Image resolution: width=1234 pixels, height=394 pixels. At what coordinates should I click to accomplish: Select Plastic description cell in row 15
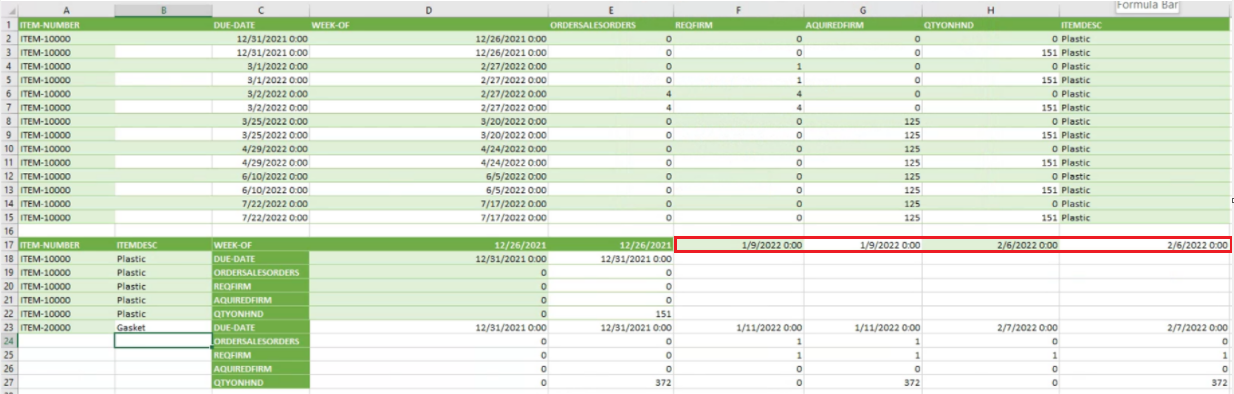coord(1144,217)
